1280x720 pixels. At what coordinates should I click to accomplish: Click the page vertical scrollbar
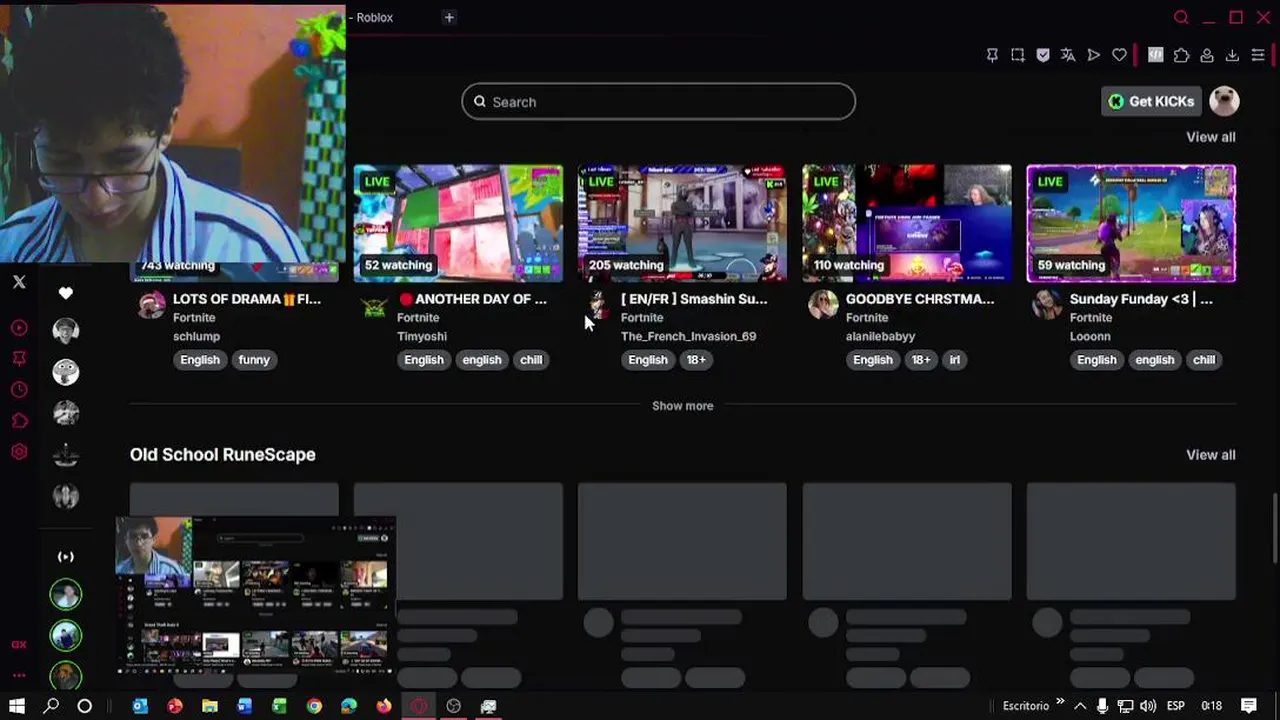1275,530
